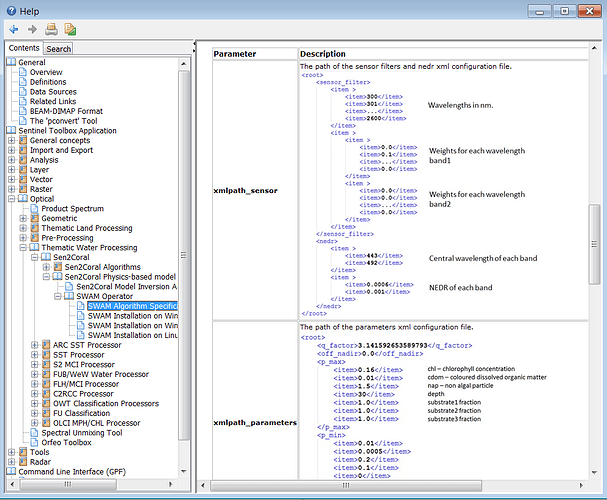Viewport: 607px width, 500px height.
Task: Click the General concepts folder icon
Action: (x=23, y=140)
